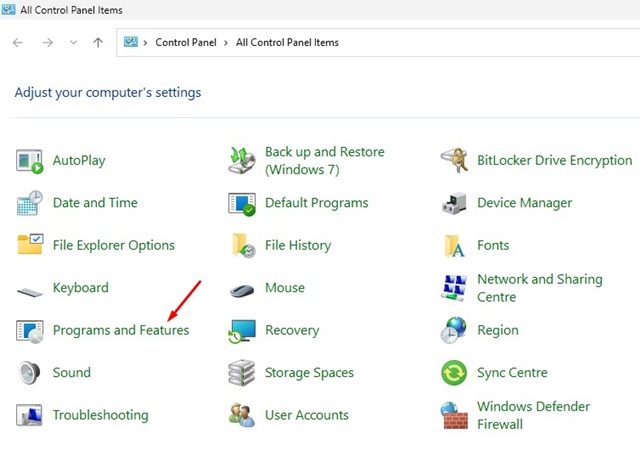Open the Back up and Restore icon

[242, 160]
